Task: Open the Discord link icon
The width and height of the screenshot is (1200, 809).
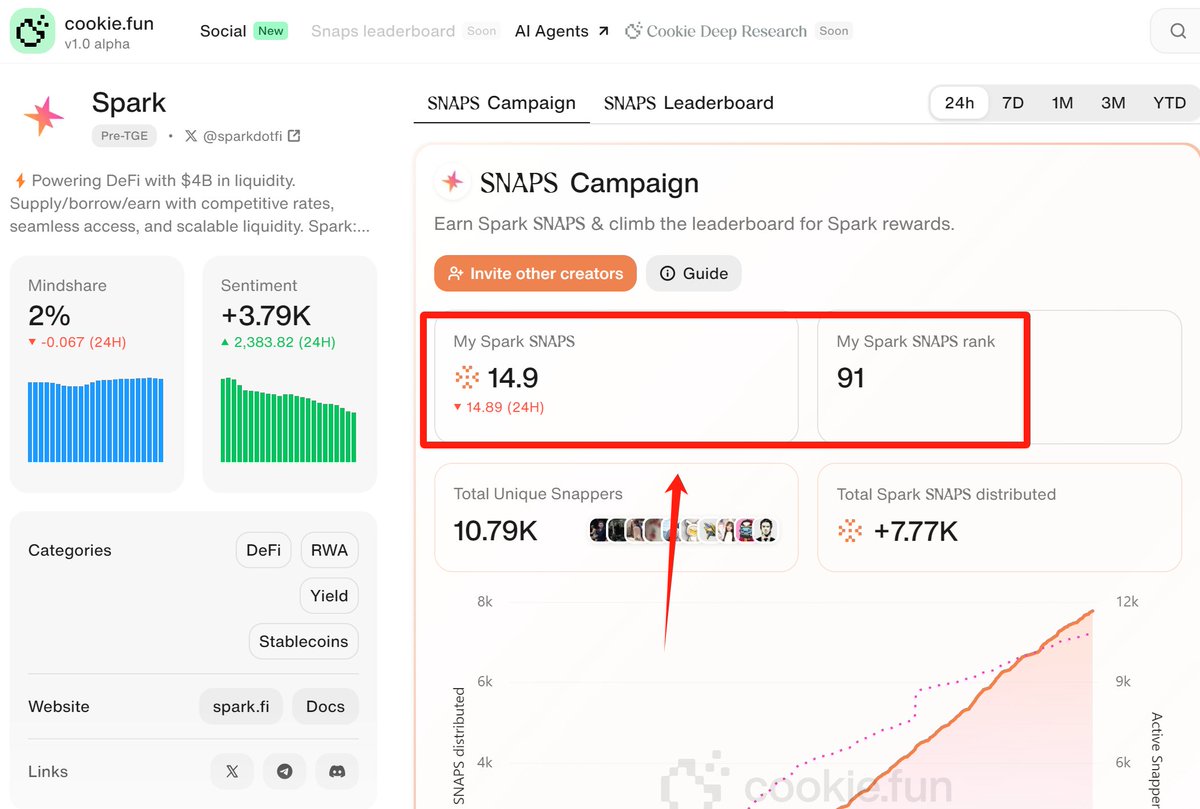Action: (x=337, y=771)
